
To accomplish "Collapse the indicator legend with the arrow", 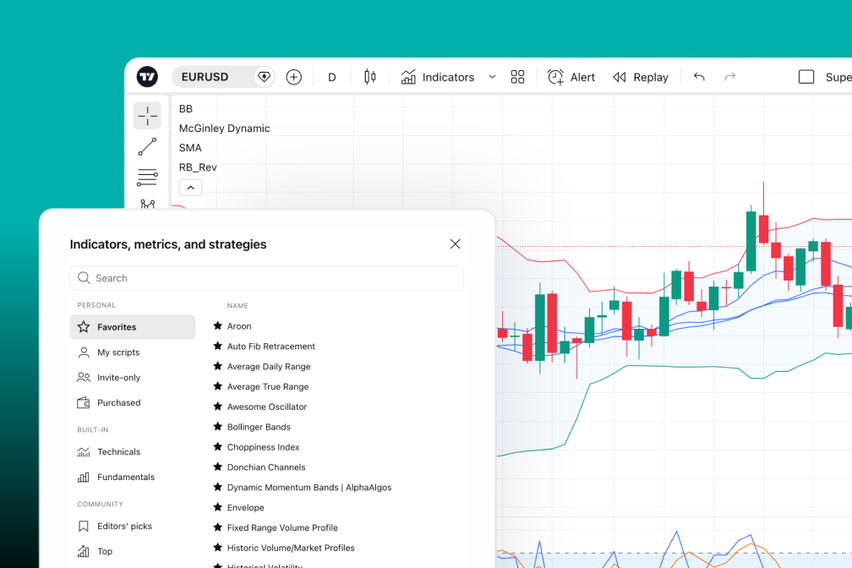I will pyautogui.click(x=191, y=188).
